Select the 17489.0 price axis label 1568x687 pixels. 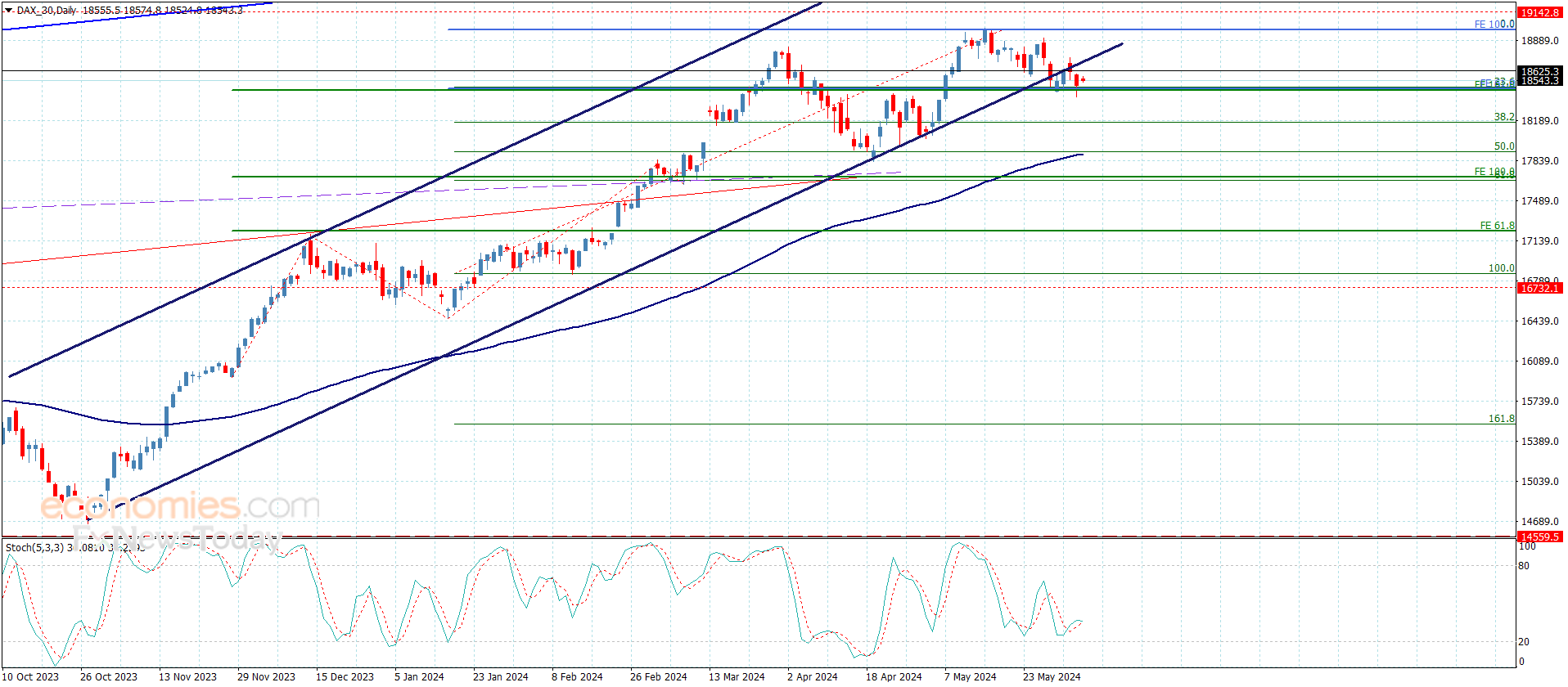pos(1539,201)
